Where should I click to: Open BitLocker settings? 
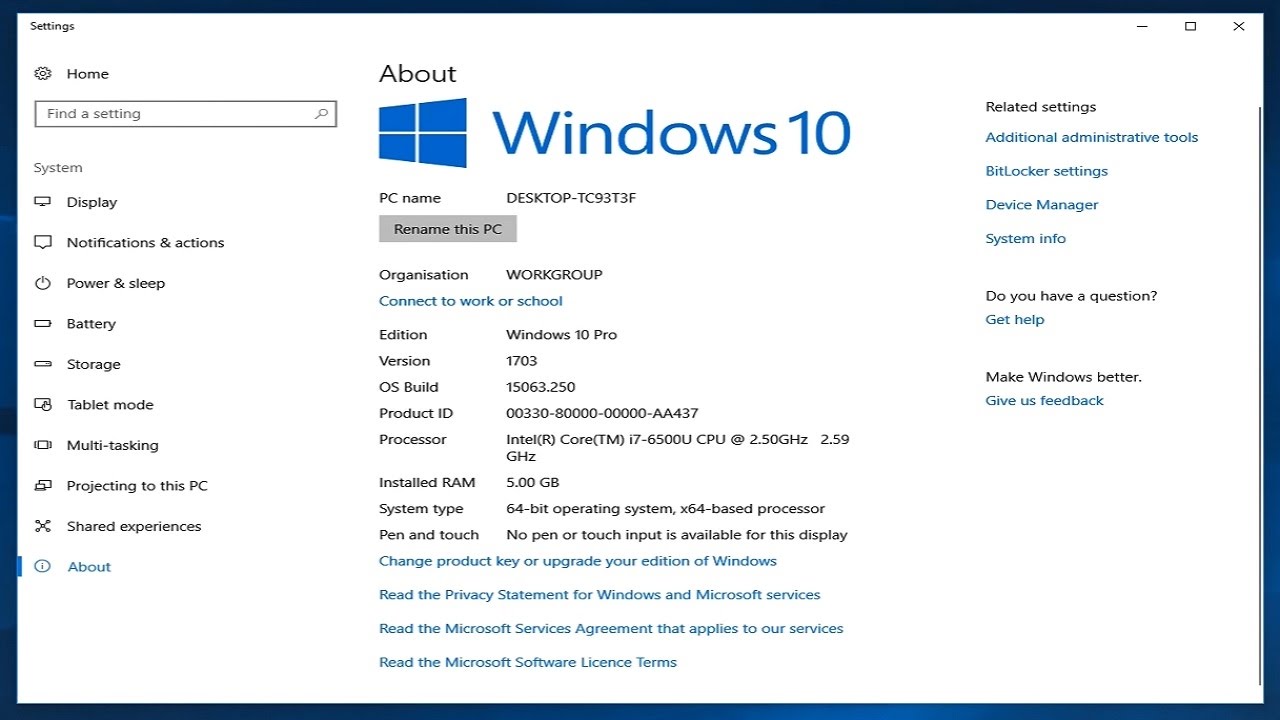click(x=1047, y=171)
